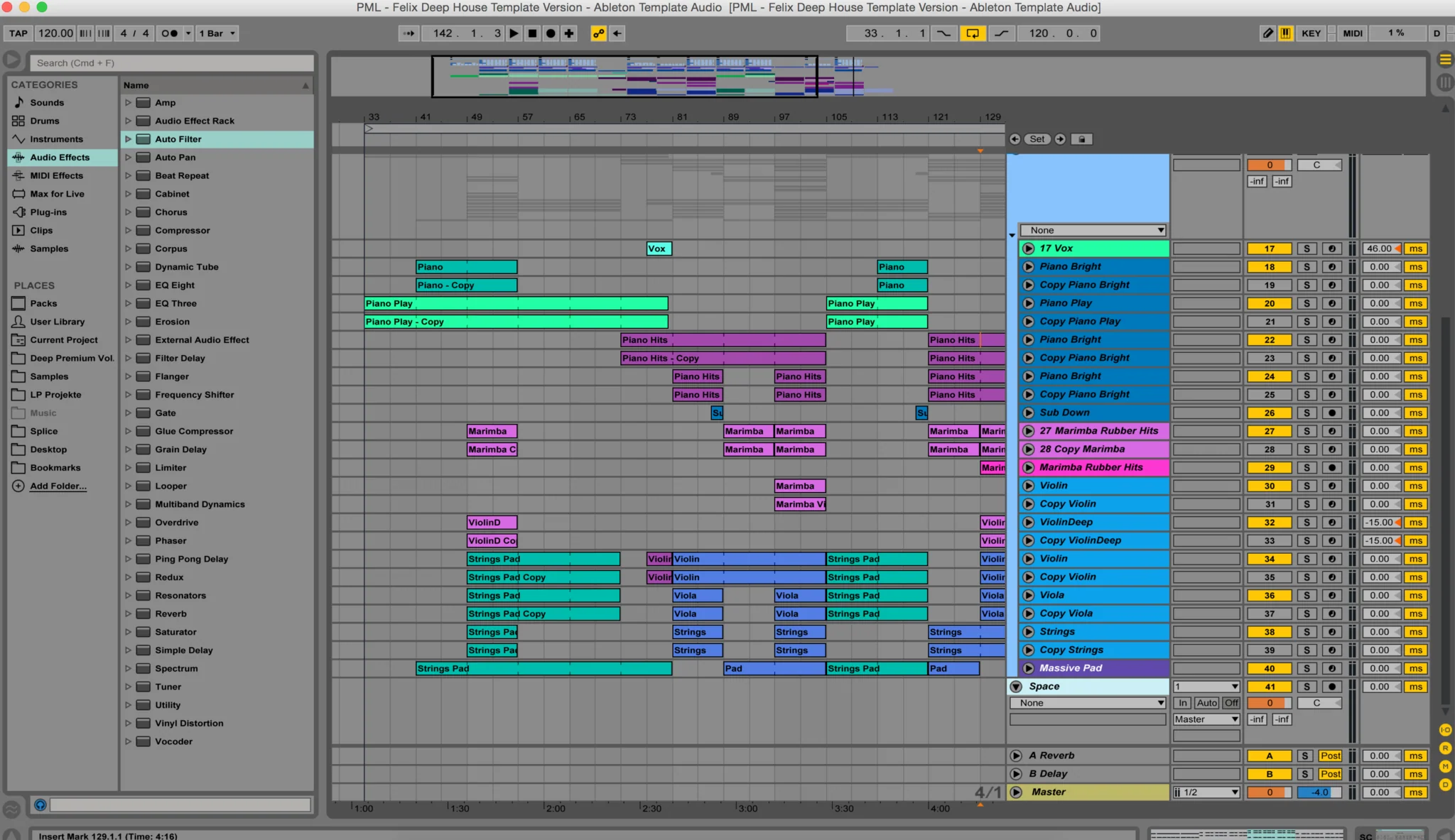Select the Plug-ins category
The width and height of the screenshot is (1455, 840).
[x=48, y=212]
